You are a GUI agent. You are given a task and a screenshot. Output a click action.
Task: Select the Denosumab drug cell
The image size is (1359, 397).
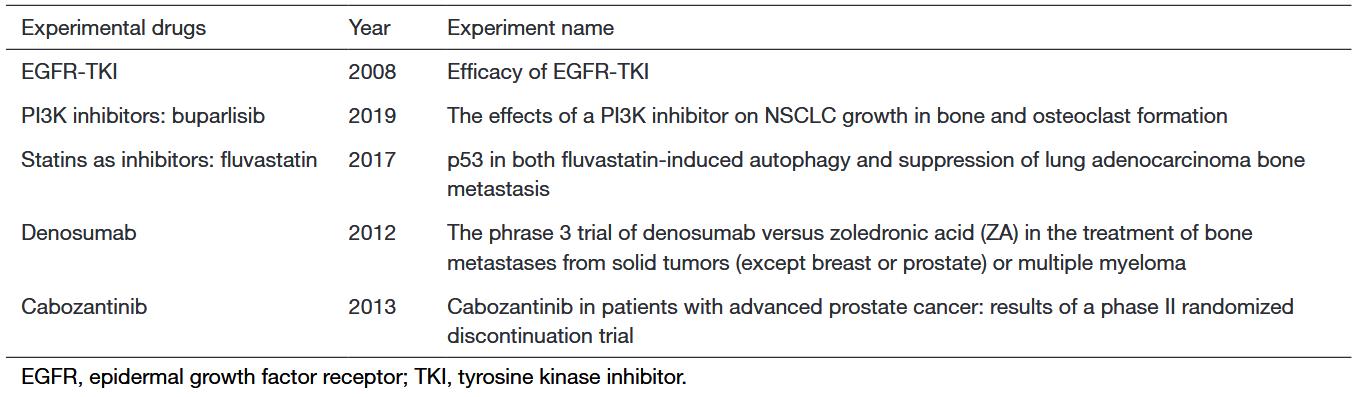pos(79,233)
